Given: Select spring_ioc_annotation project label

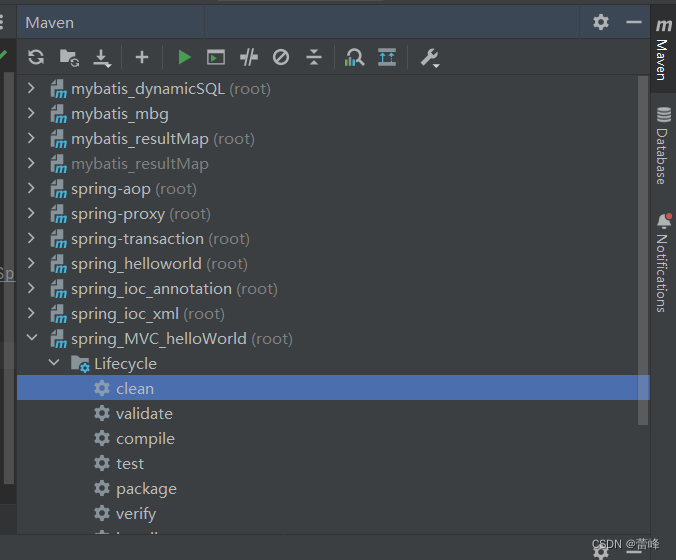Looking at the screenshot, I should (151, 289).
